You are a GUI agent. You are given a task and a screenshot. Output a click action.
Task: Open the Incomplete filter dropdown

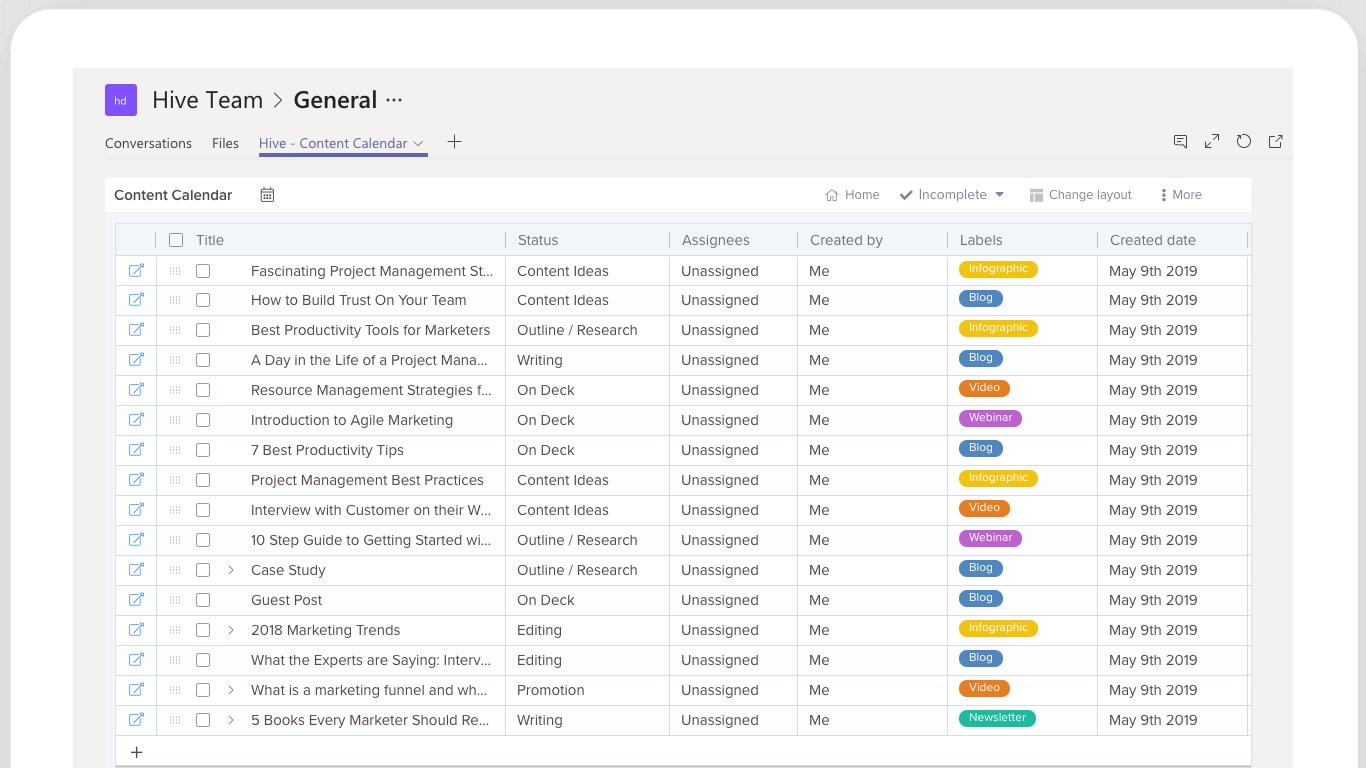(952, 195)
